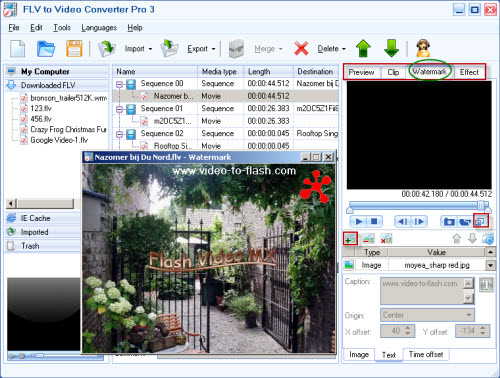
Task: Open the Tools menu
Action: [x=62, y=28]
